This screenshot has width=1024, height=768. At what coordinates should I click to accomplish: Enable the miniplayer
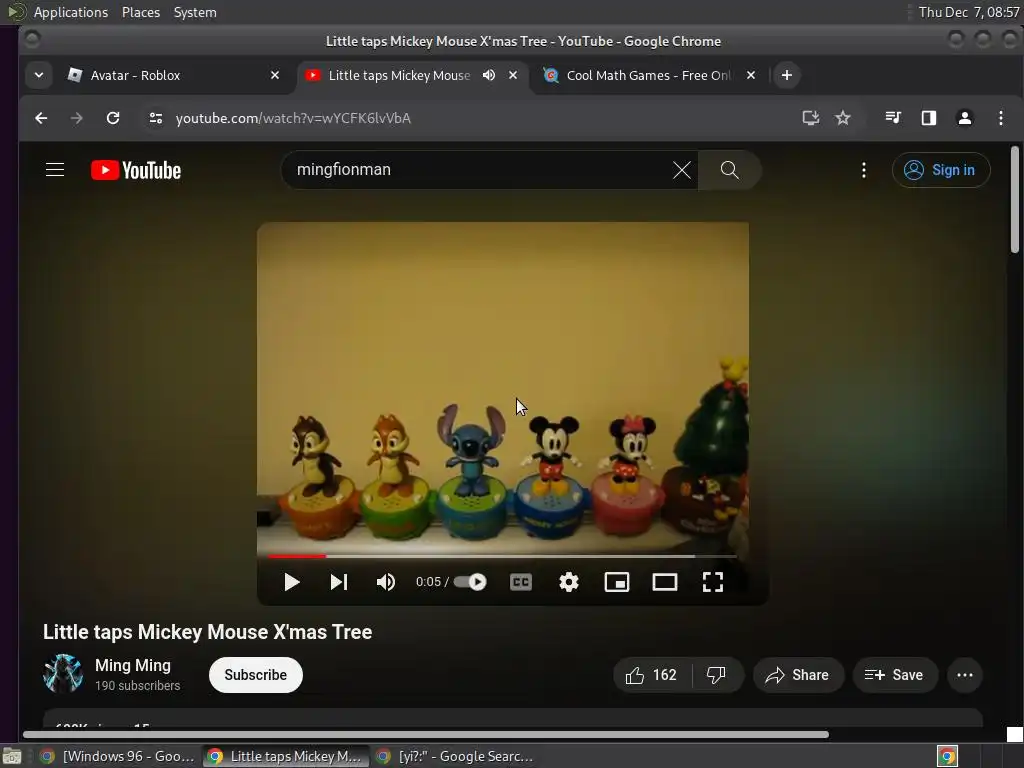coord(616,582)
